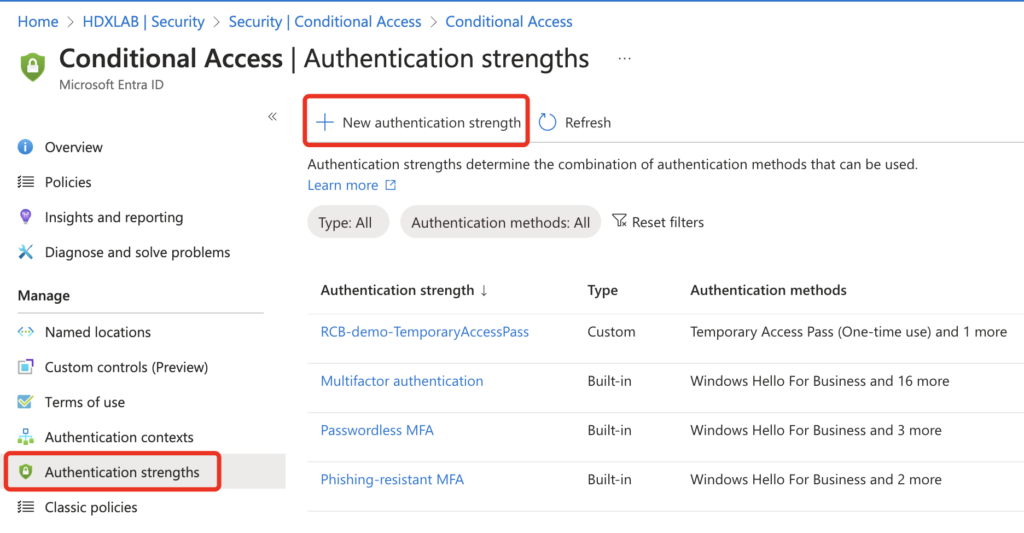Click the Refresh circular arrow icon
The image size is (1024, 533).
tap(547, 122)
